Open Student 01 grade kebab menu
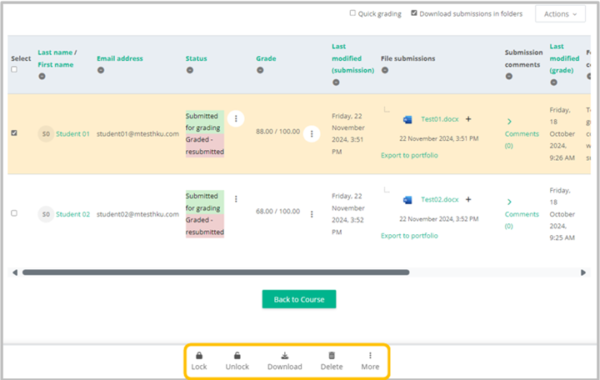 tap(311, 134)
